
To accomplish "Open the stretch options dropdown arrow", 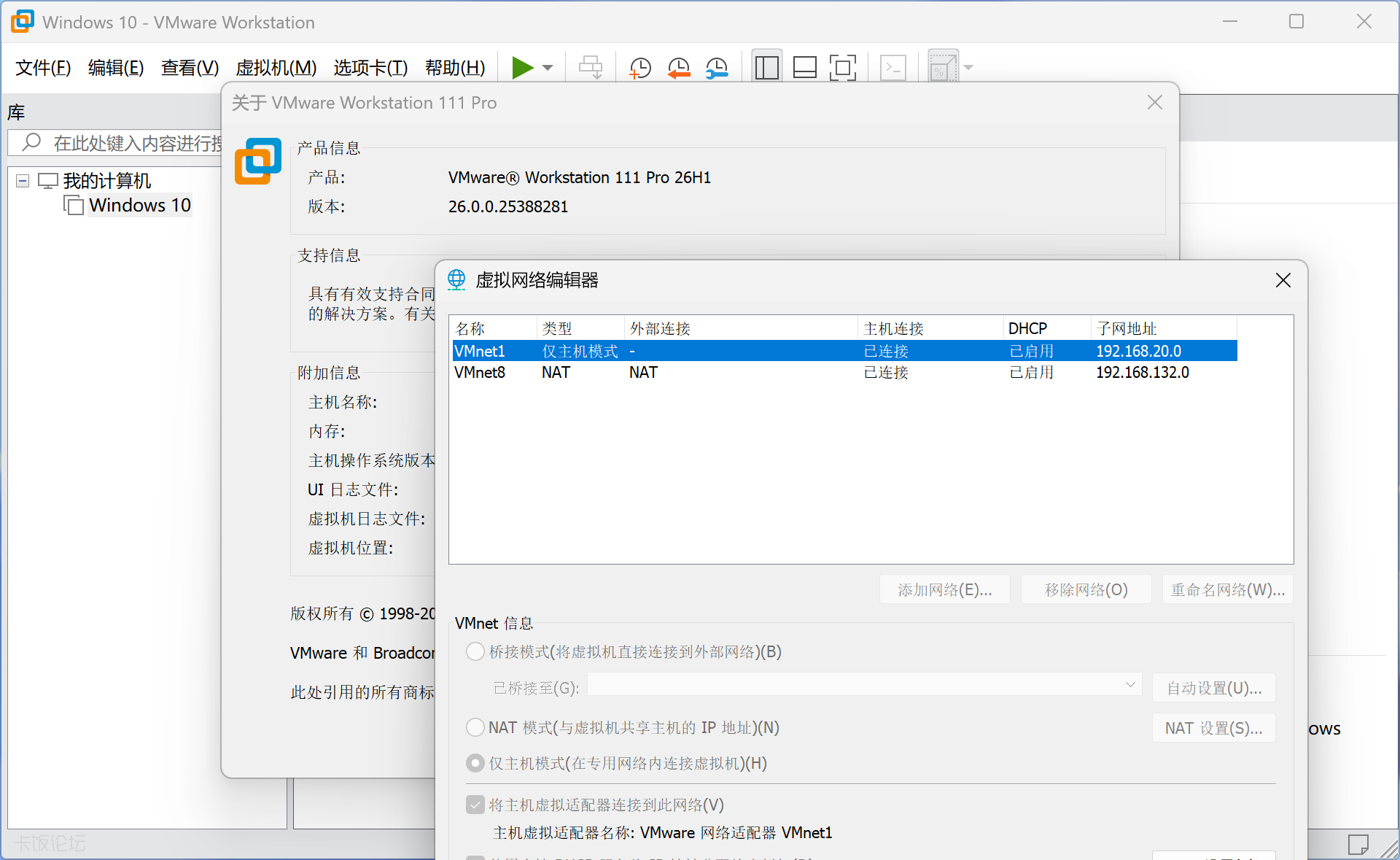I will (x=968, y=68).
